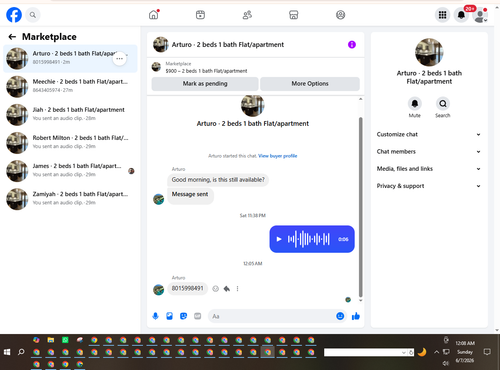The height and width of the screenshot is (370, 500).
Task: Open the account profile menu
Action: point(480,15)
